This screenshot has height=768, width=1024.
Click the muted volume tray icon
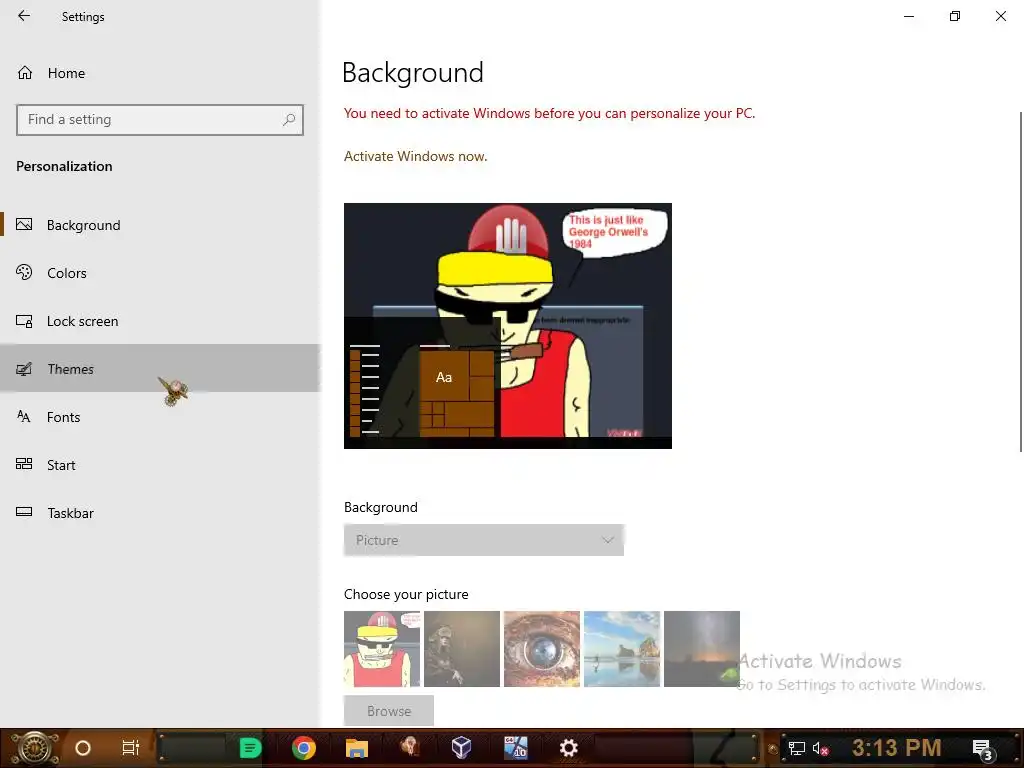tap(820, 748)
